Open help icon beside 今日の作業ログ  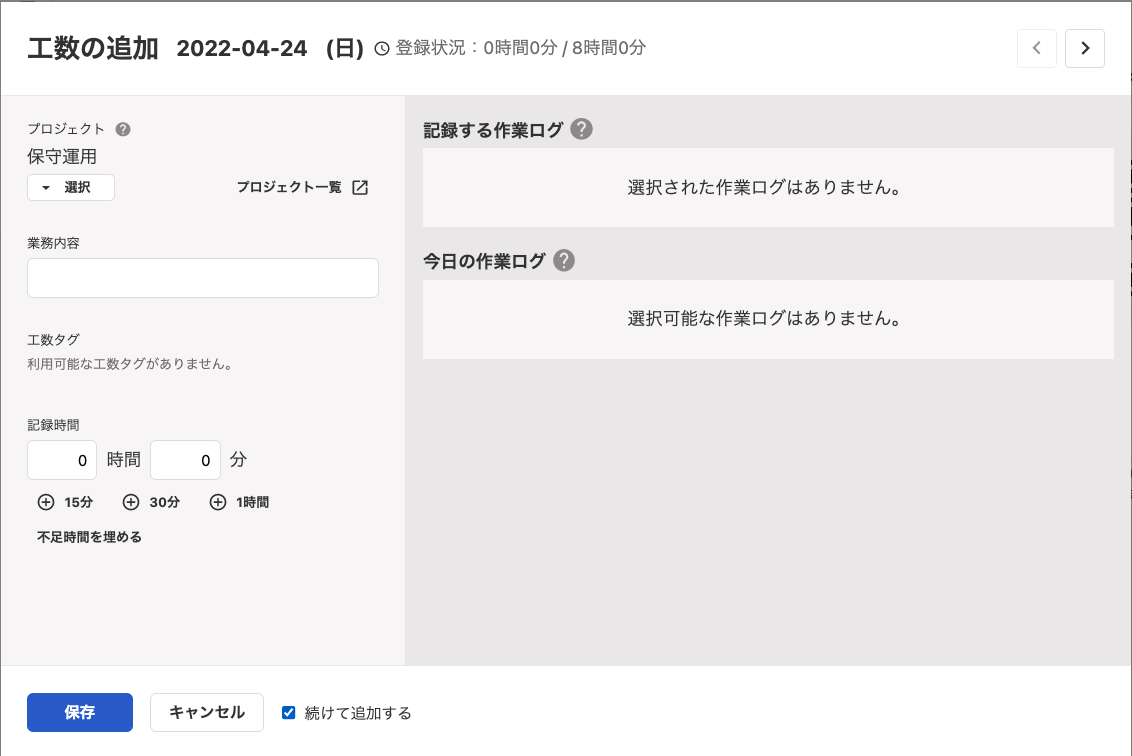point(564,261)
